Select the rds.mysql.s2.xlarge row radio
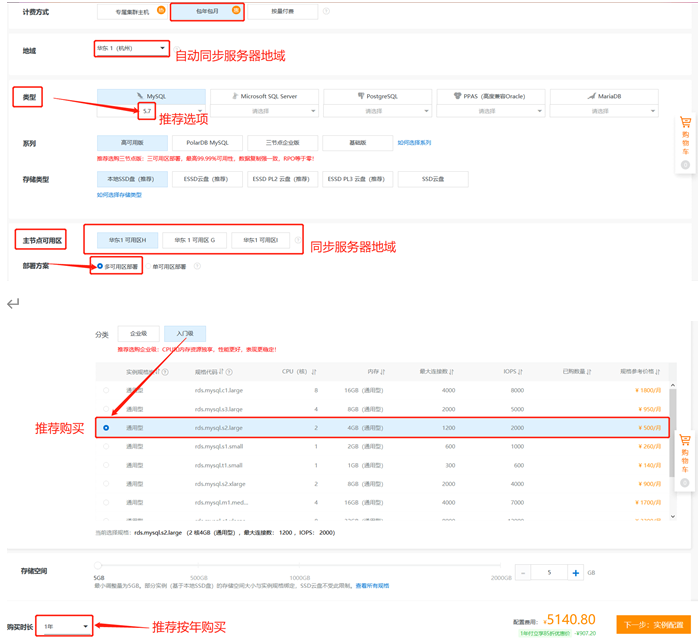 coord(106,484)
